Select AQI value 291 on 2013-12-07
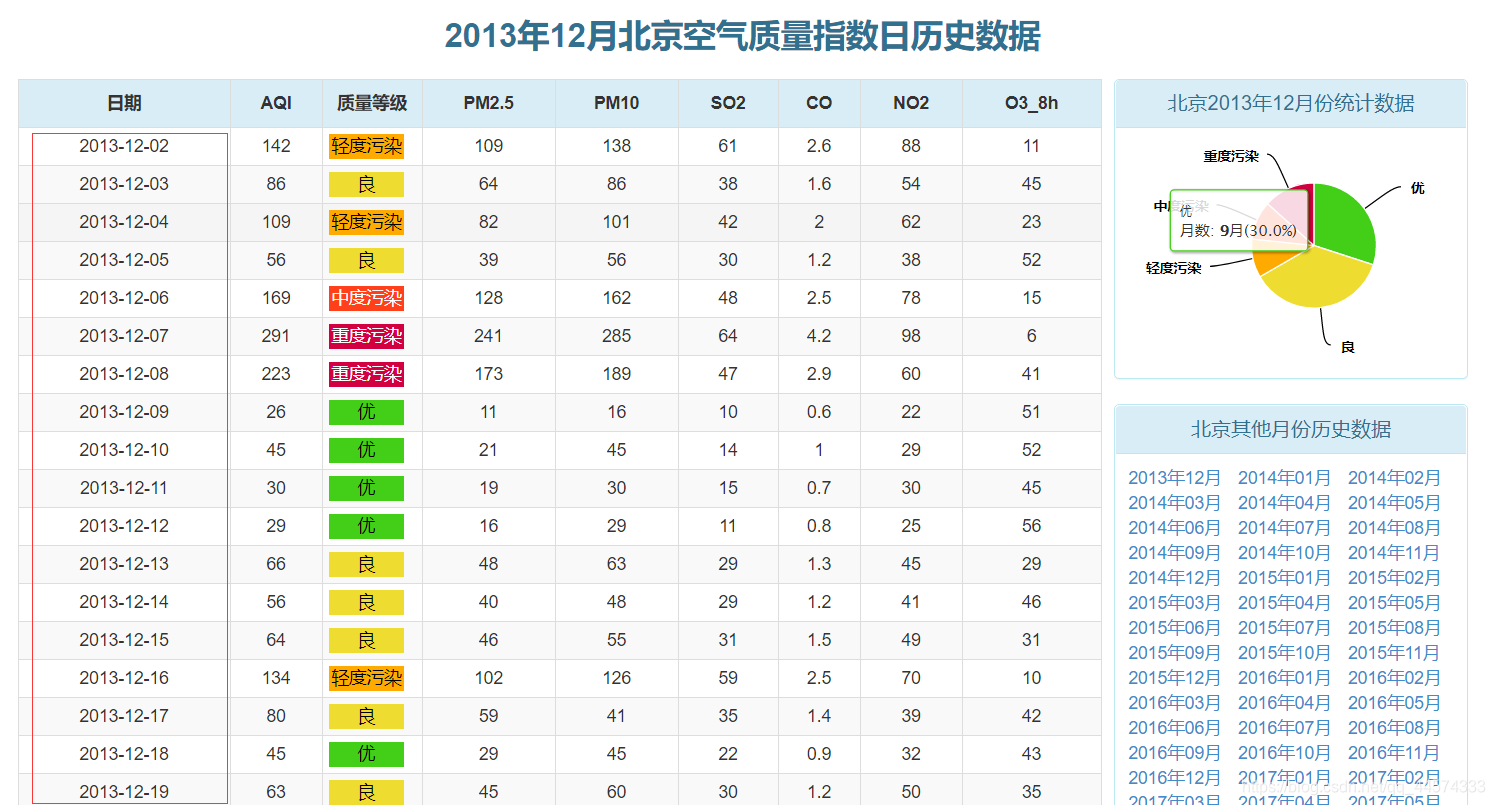Screen dimensions: 1495x805 click(x=276, y=336)
